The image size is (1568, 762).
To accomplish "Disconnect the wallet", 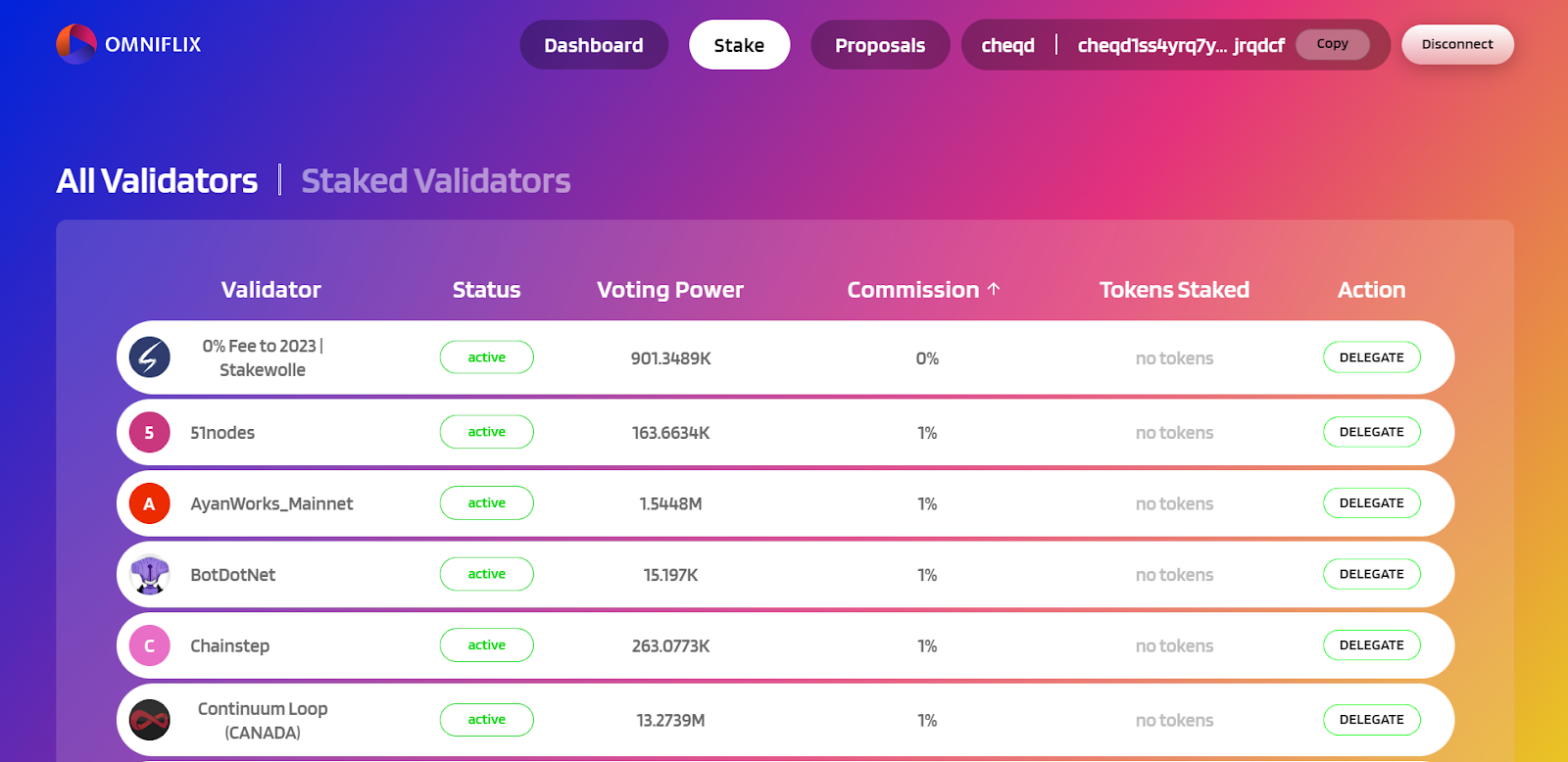I will pos(1457,44).
